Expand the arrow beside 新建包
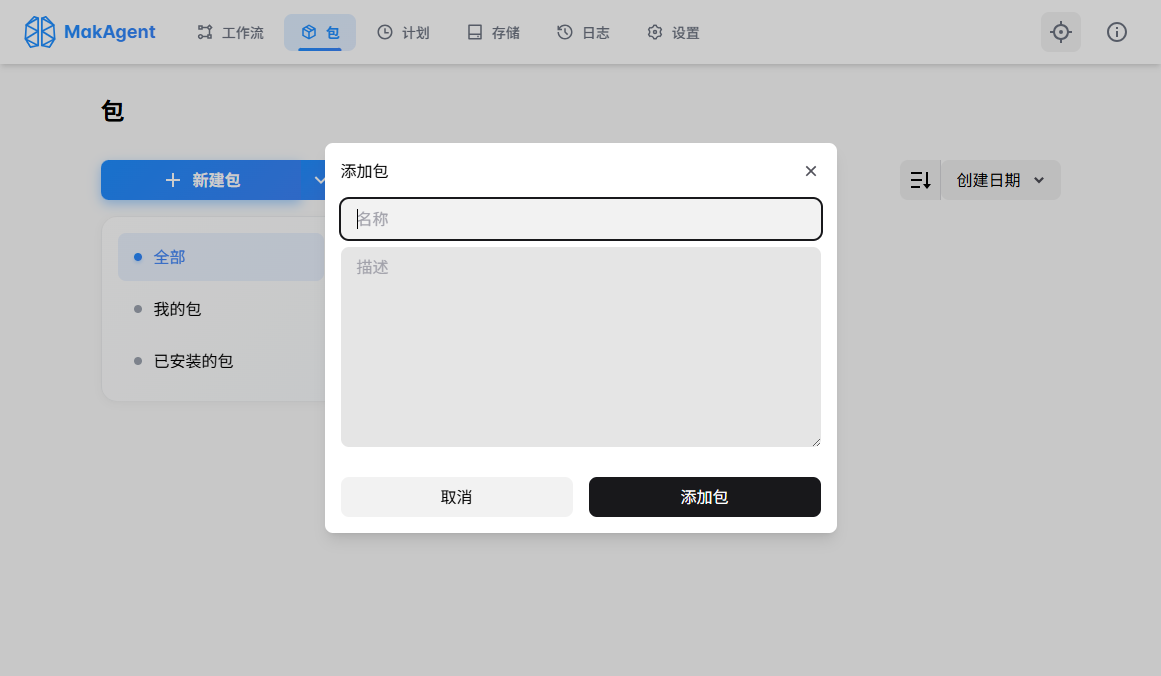Screen dimensions: 1161x676 click(318, 180)
